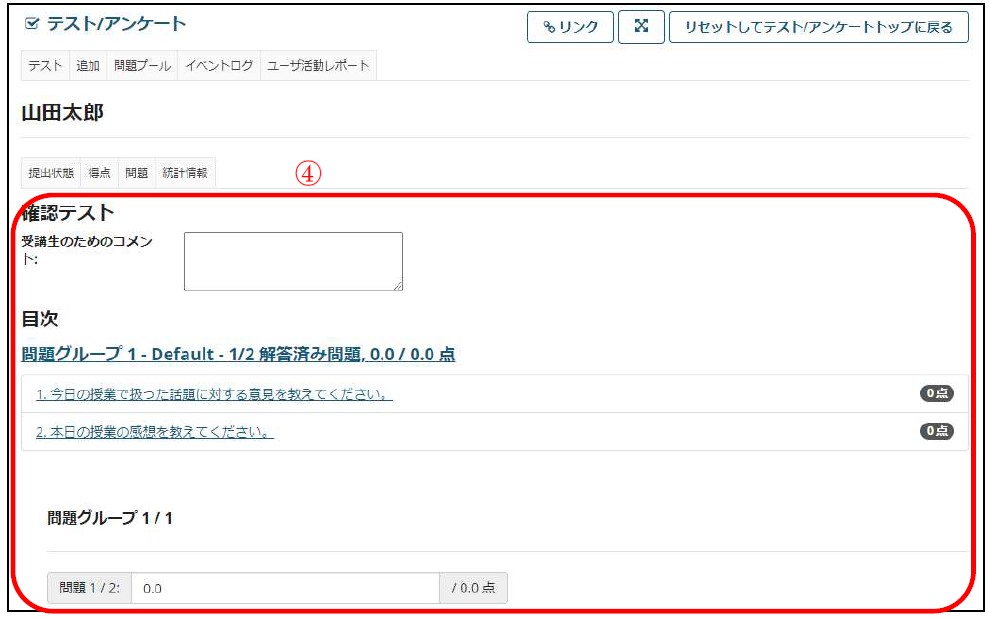Click the 0点 badge for question 1
989x619 pixels.
pyautogui.click(x=937, y=393)
